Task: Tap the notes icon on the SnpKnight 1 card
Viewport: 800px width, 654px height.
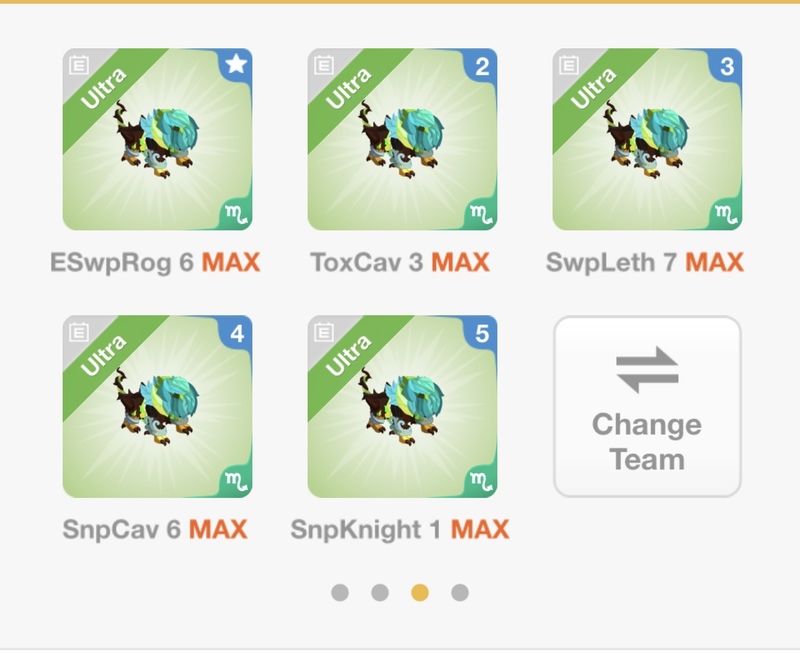Action: tap(323, 333)
